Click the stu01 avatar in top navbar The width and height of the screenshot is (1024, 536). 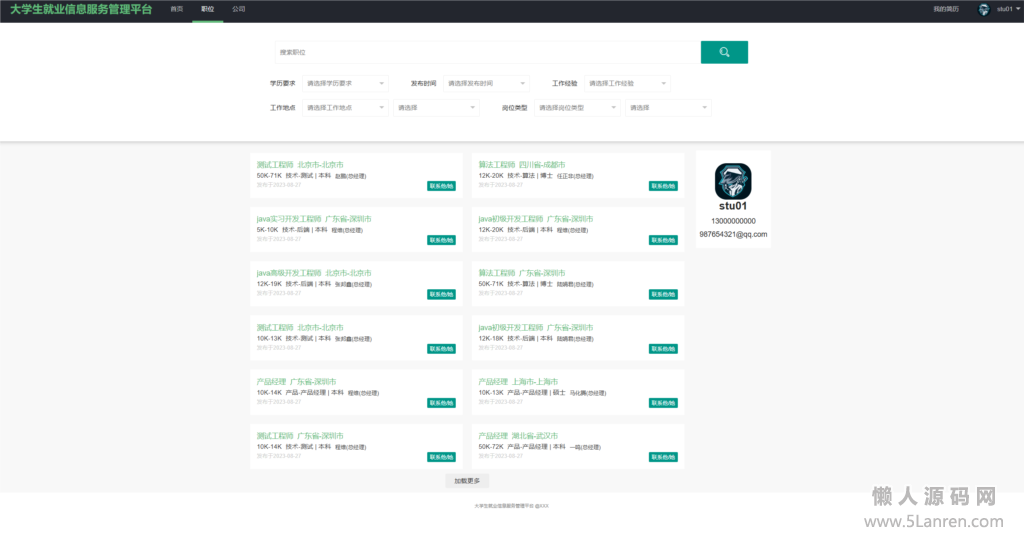(x=984, y=9)
